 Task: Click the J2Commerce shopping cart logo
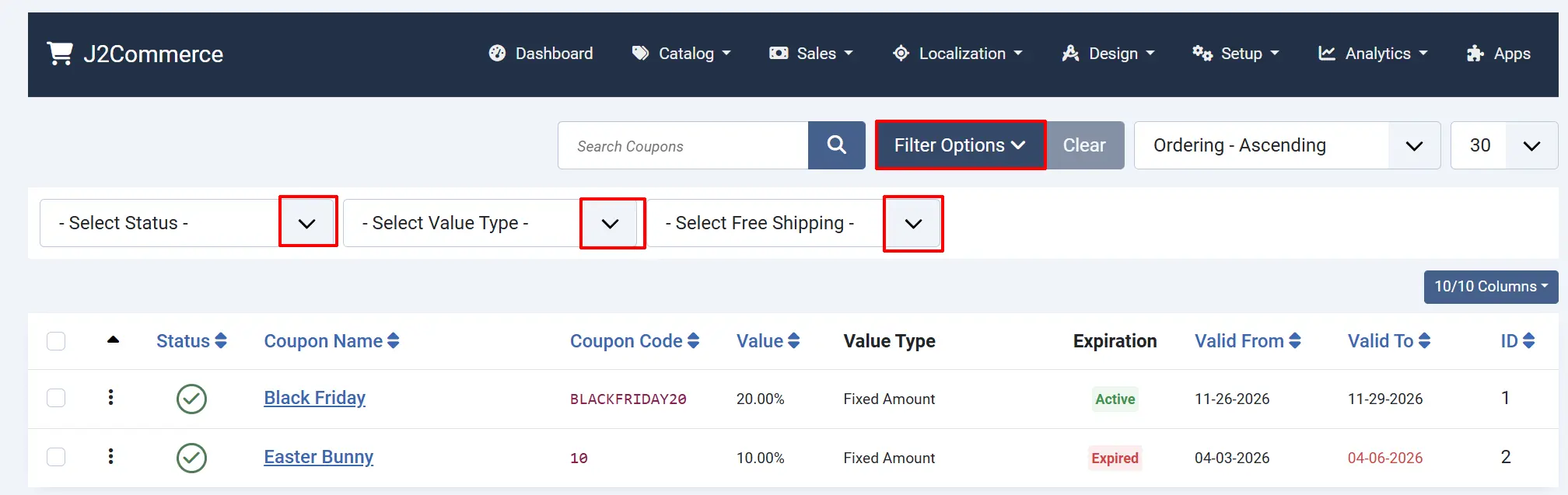click(x=59, y=54)
